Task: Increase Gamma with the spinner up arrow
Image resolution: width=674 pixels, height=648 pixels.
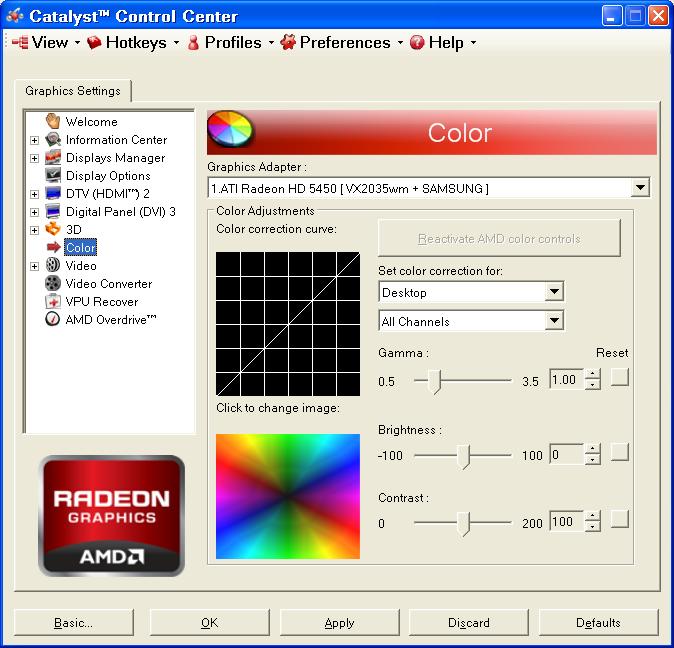Action: (x=593, y=374)
